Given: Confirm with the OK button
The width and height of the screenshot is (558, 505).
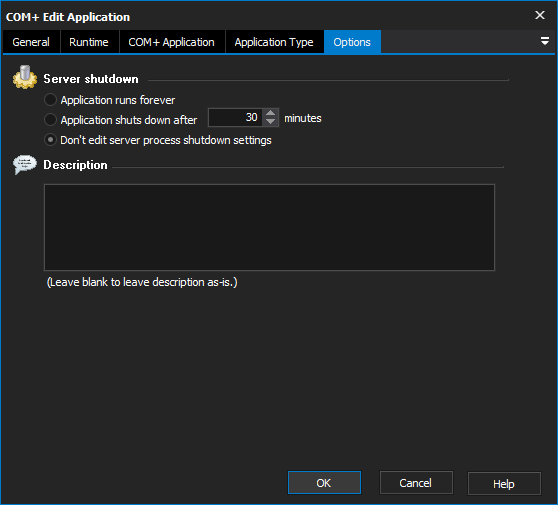Looking at the screenshot, I should tap(324, 483).
